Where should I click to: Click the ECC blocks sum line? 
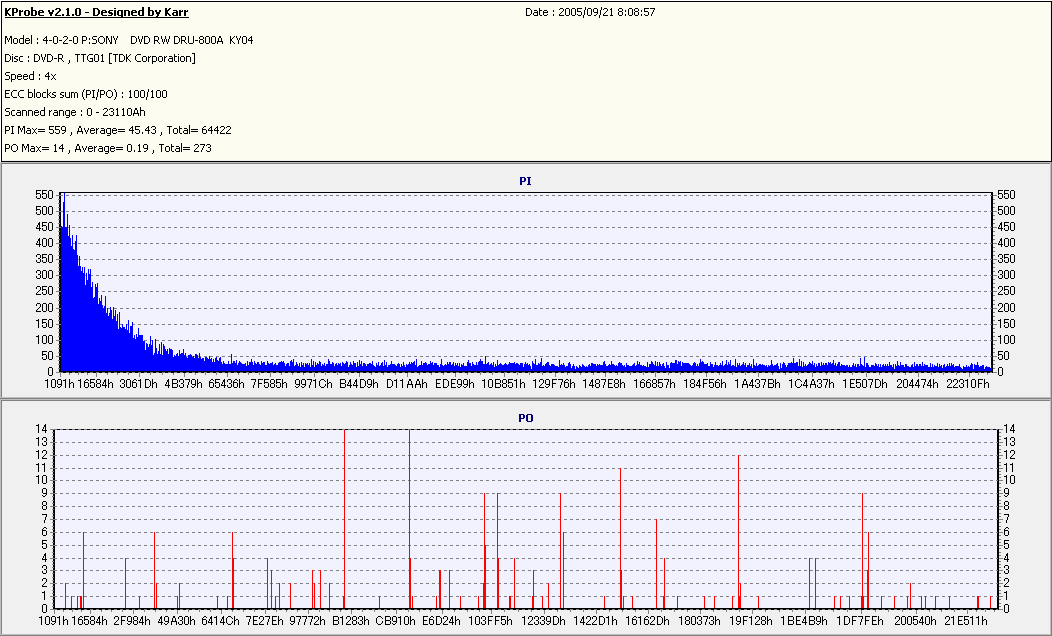tap(86, 95)
